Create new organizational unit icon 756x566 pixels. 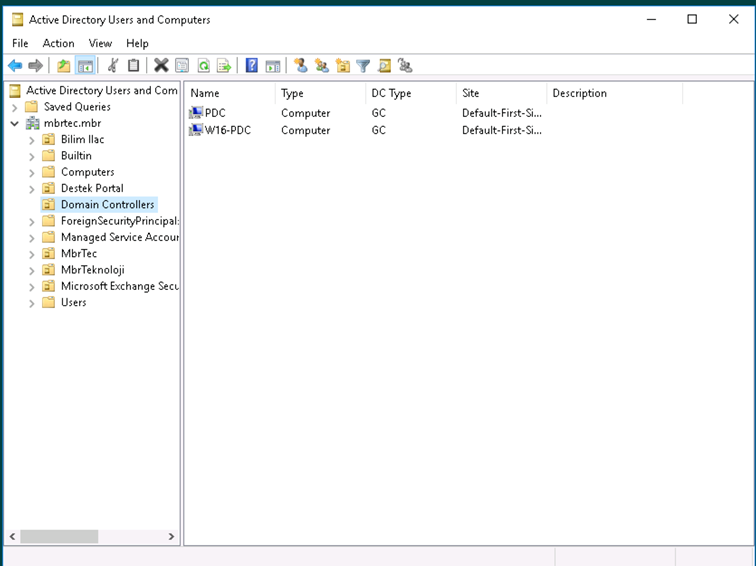[343, 66]
